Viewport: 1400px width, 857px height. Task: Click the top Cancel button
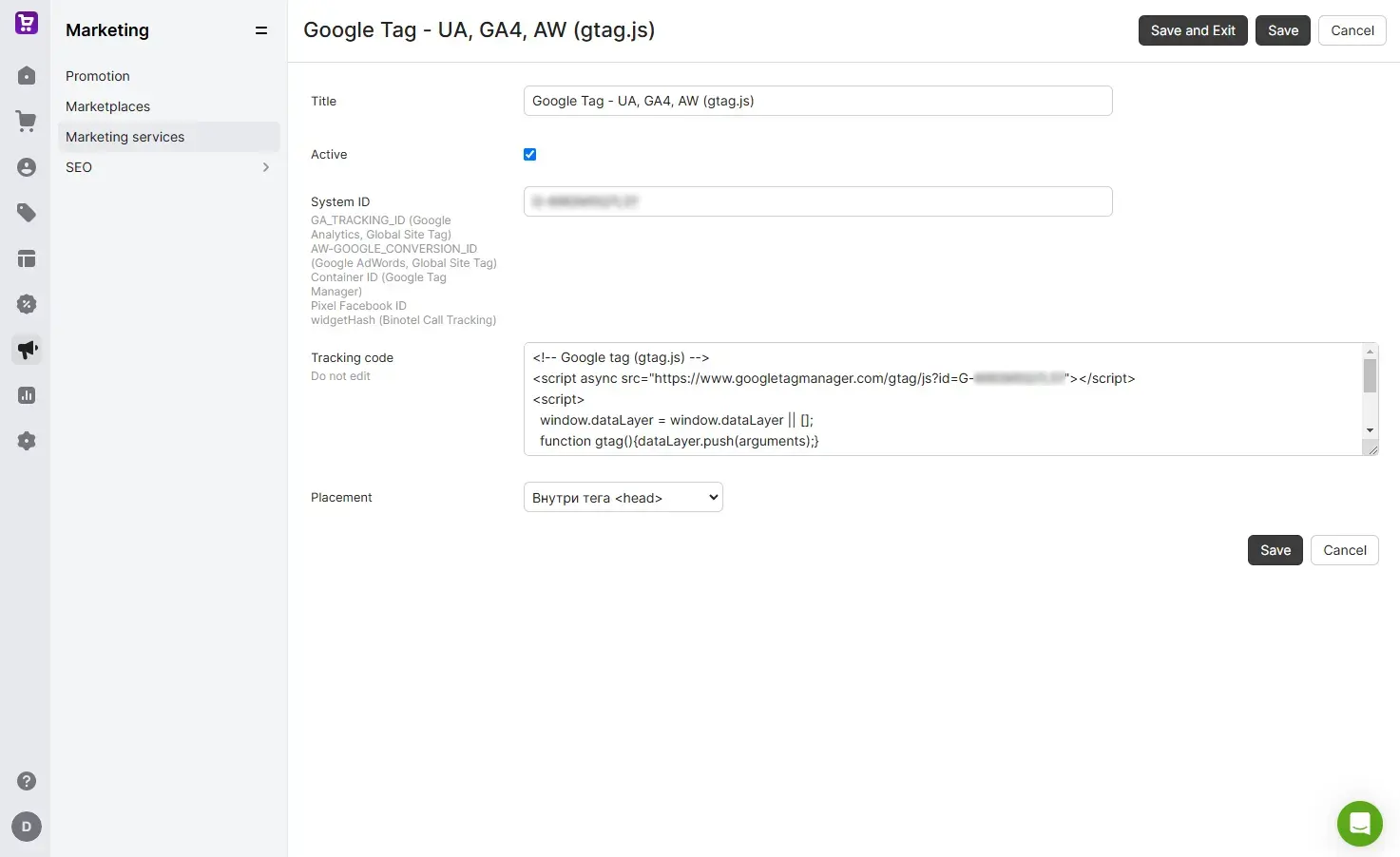[x=1352, y=30]
